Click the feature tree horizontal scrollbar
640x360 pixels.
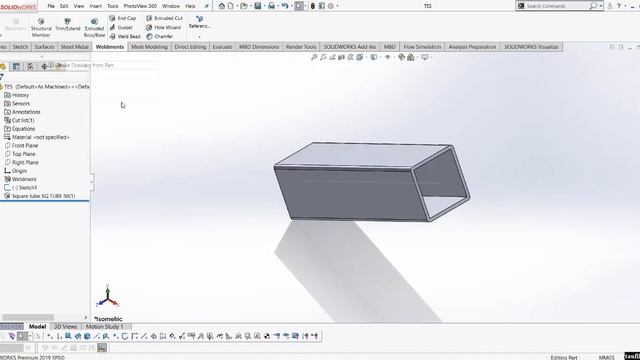pyautogui.click(x=28, y=317)
